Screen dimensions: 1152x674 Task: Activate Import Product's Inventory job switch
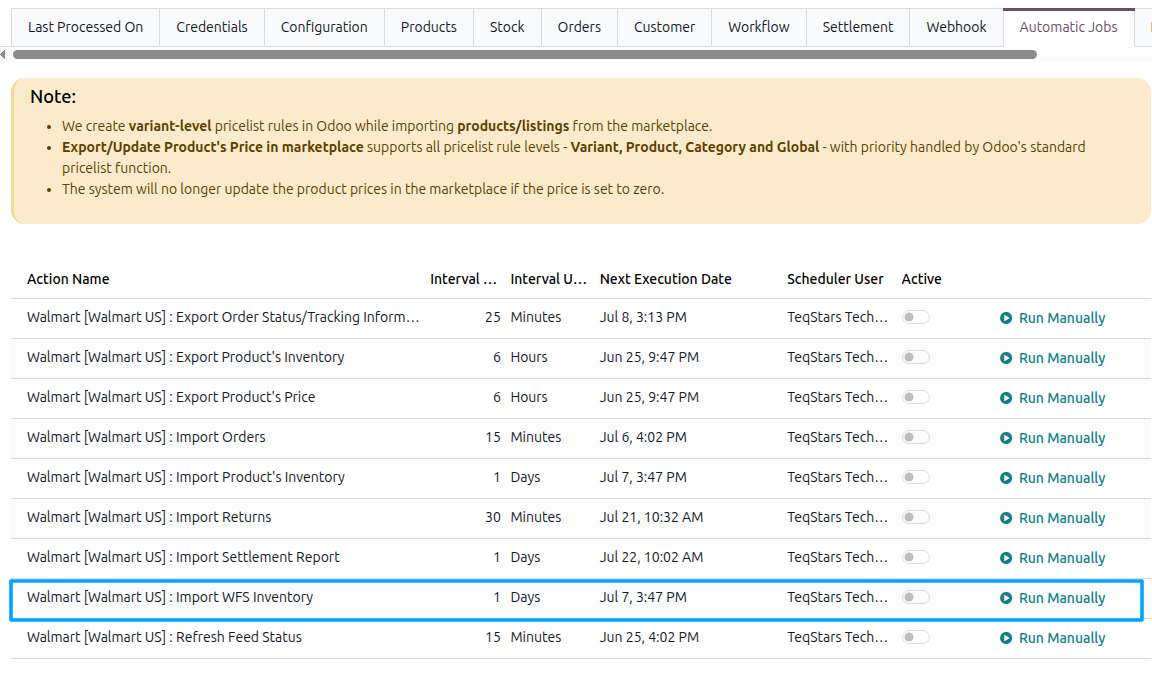coord(915,477)
